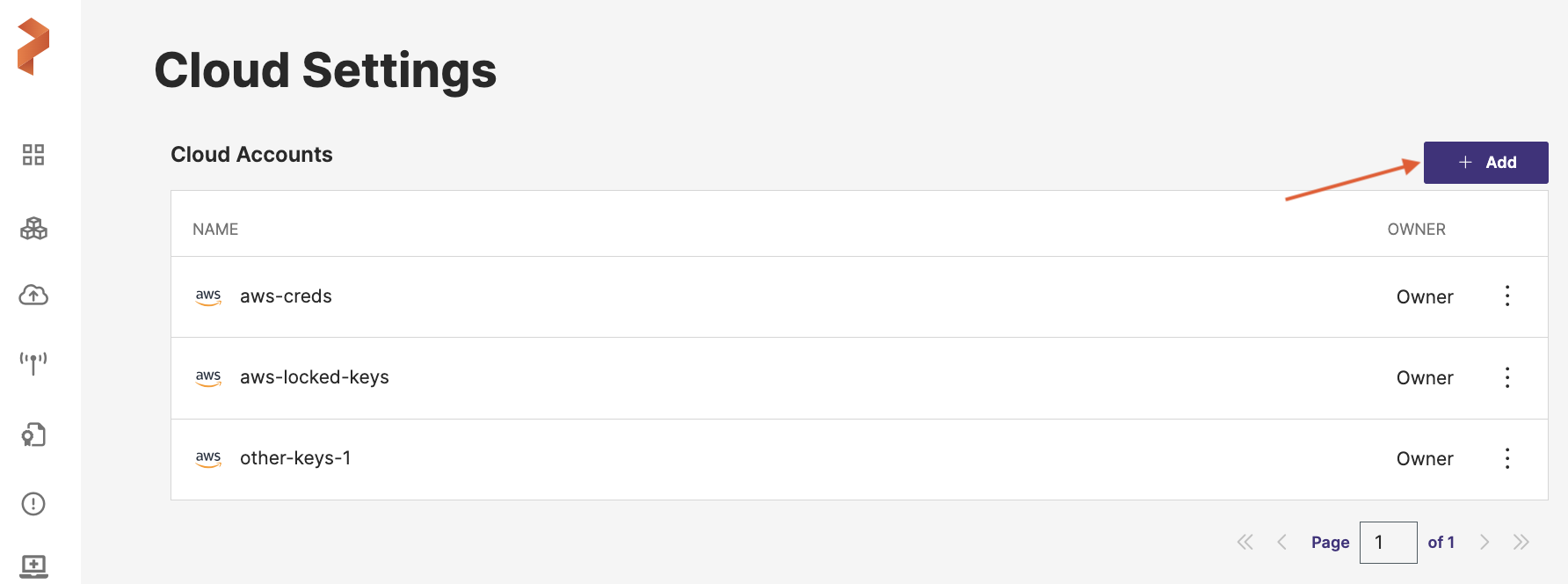The width and height of the screenshot is (1568, 584).
Task: Open the aws-locked-keys row options menu
Action: (1507, 378)
